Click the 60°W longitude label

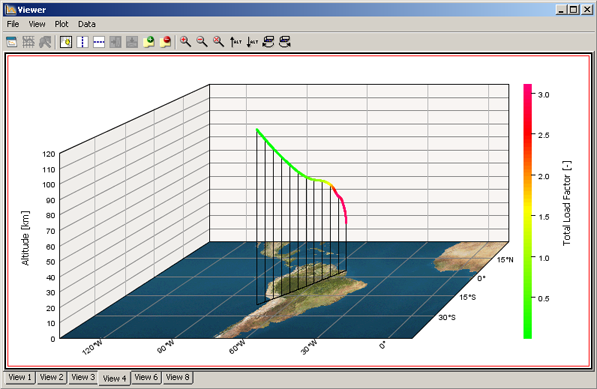pyautogui.click(x=237, y=347)
